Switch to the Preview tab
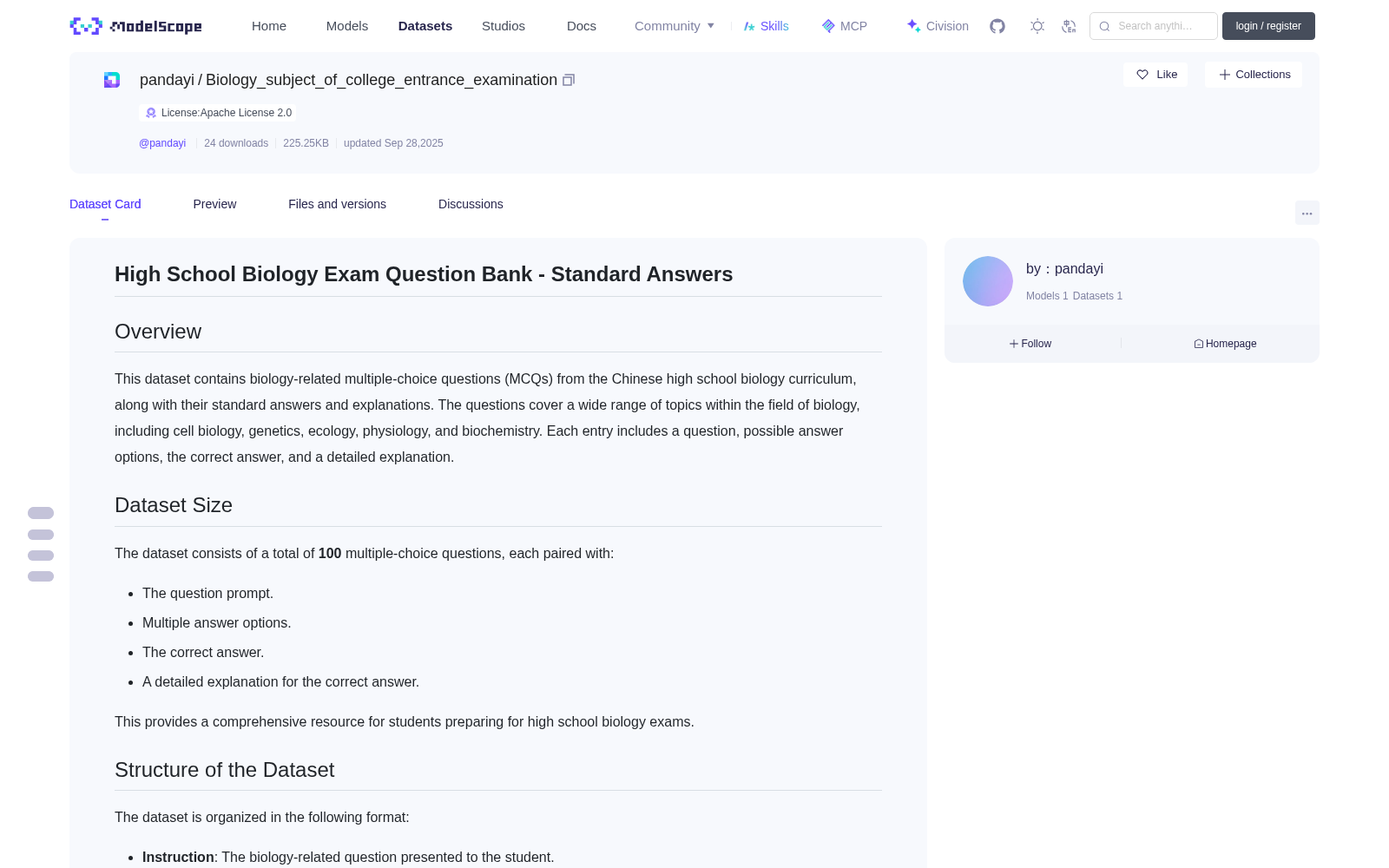The image size is (1389, 868). [x=214, y=204]
